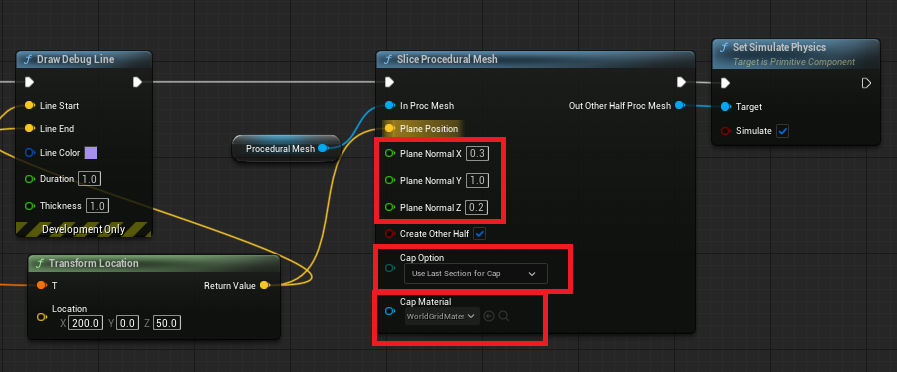Click the Create Other Half boolean pin
Image resolution: width=897 pixels, height=372 pixels.
[390, 234]
